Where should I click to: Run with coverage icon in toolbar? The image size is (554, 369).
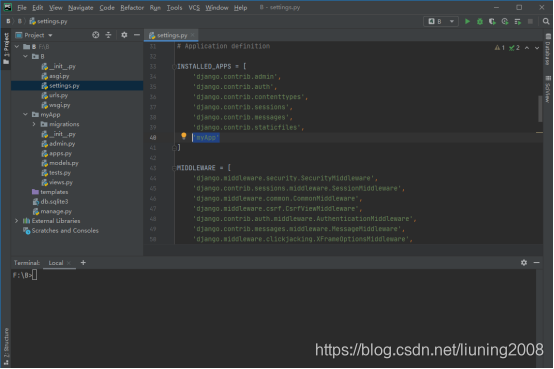point(492,22)
